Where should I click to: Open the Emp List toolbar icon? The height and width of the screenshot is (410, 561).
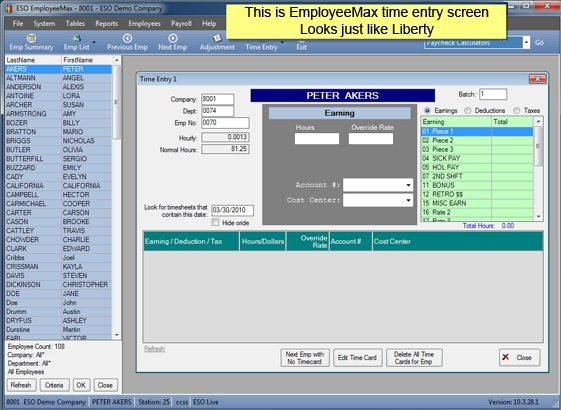point(77,42)
